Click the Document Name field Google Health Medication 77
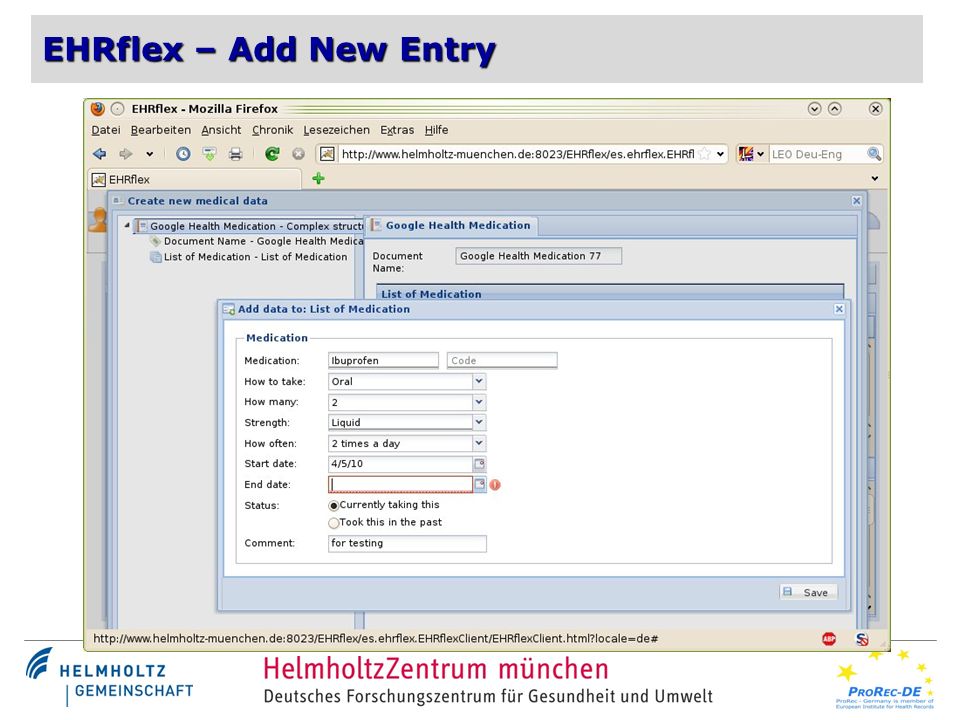This screenshot has height=720, width=960. click(538, 256)
